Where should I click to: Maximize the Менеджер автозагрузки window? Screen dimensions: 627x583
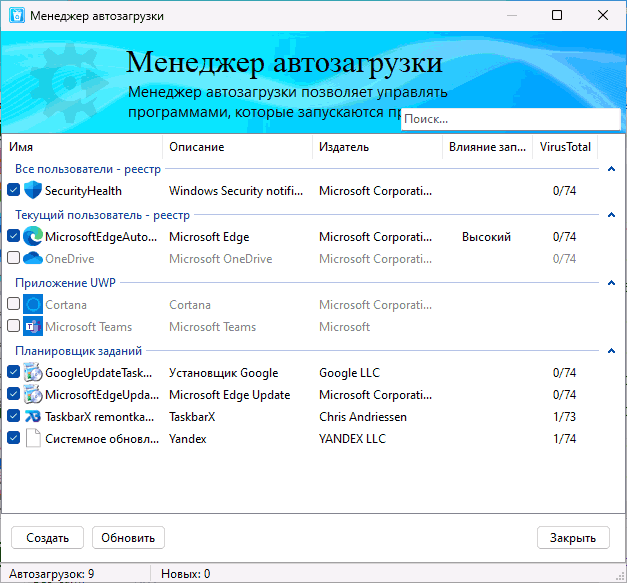(557, 15)
